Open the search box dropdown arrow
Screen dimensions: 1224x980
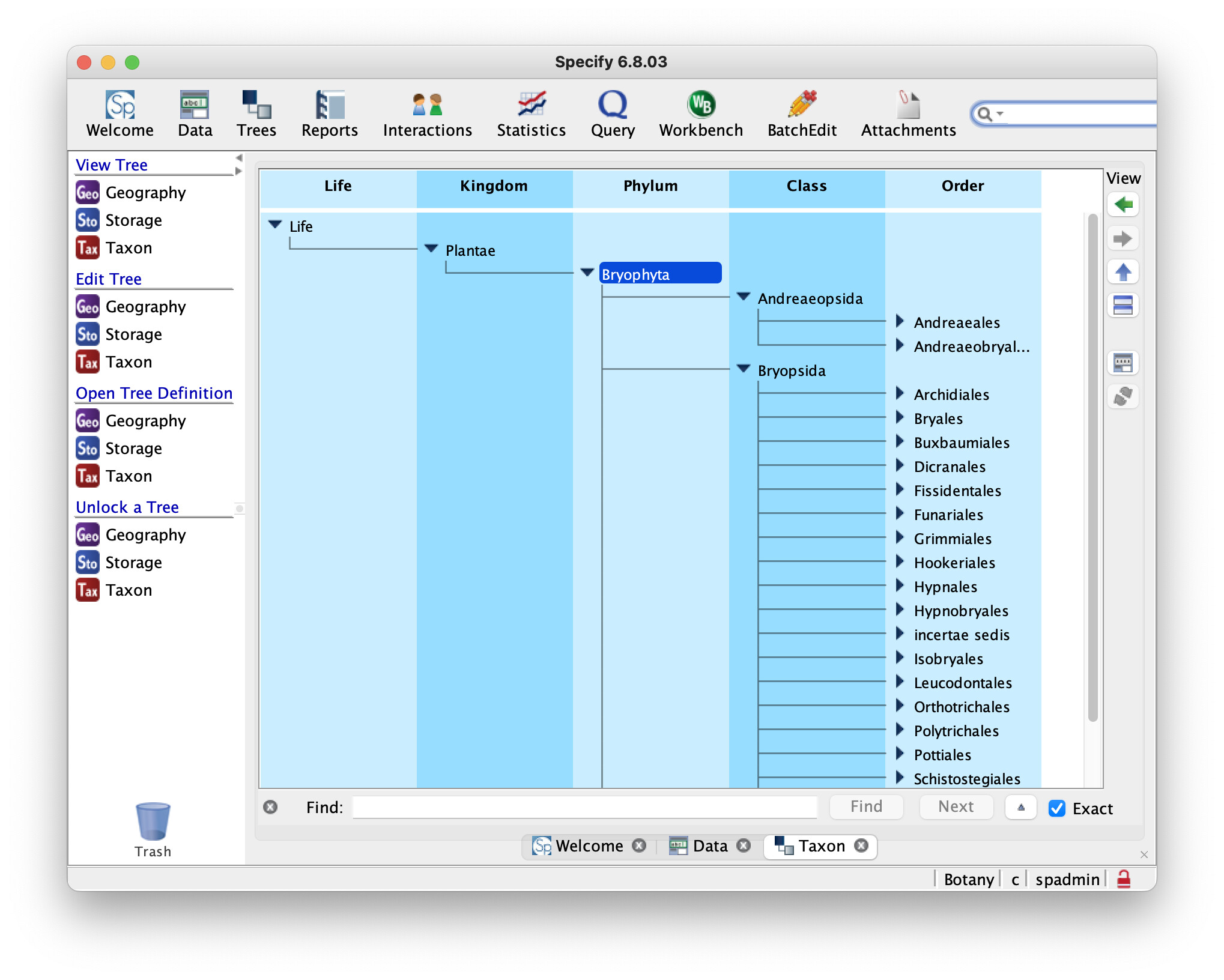click(1000, 113)
